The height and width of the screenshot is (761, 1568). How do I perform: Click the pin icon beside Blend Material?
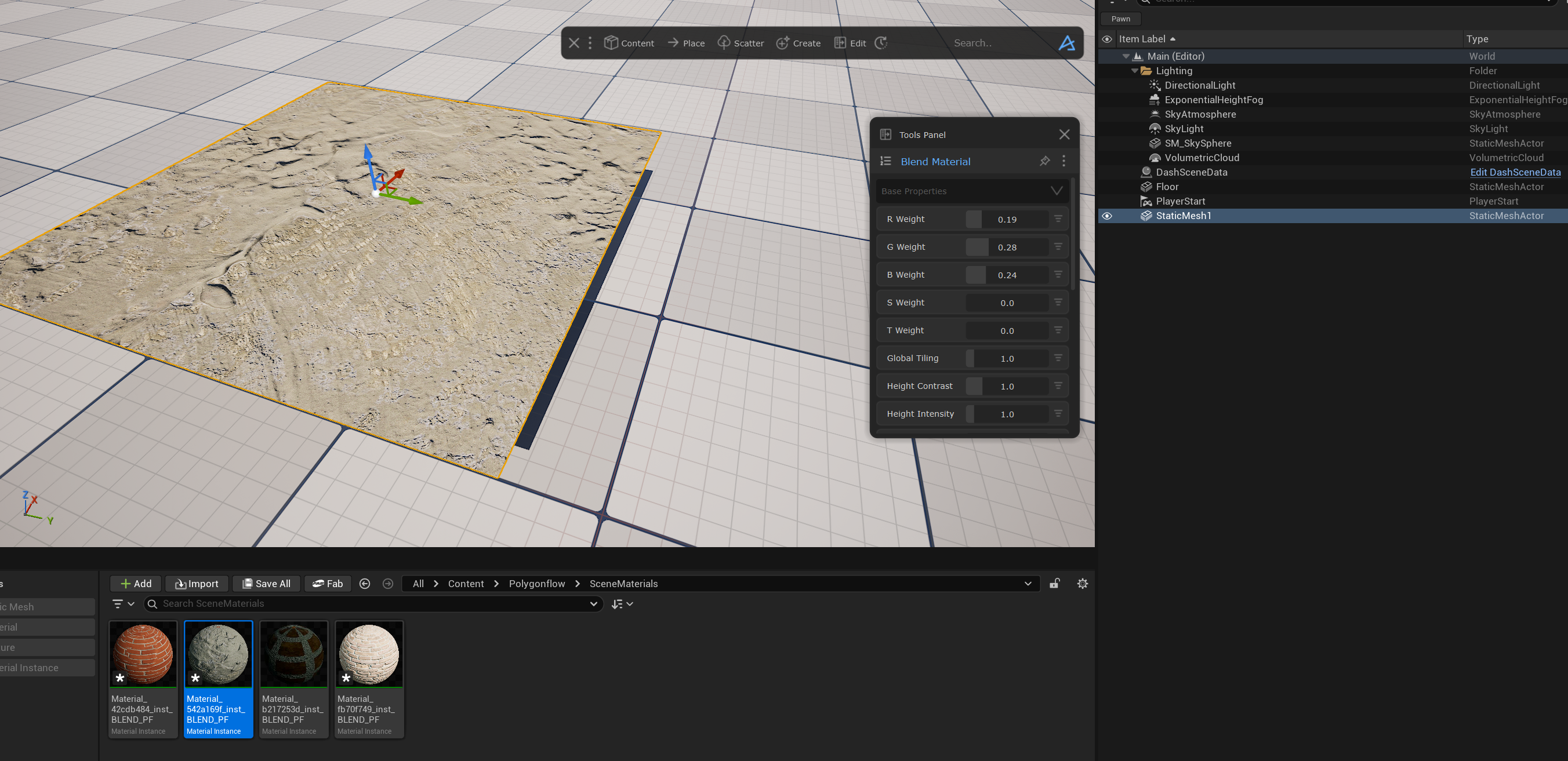click(1044, 161)
